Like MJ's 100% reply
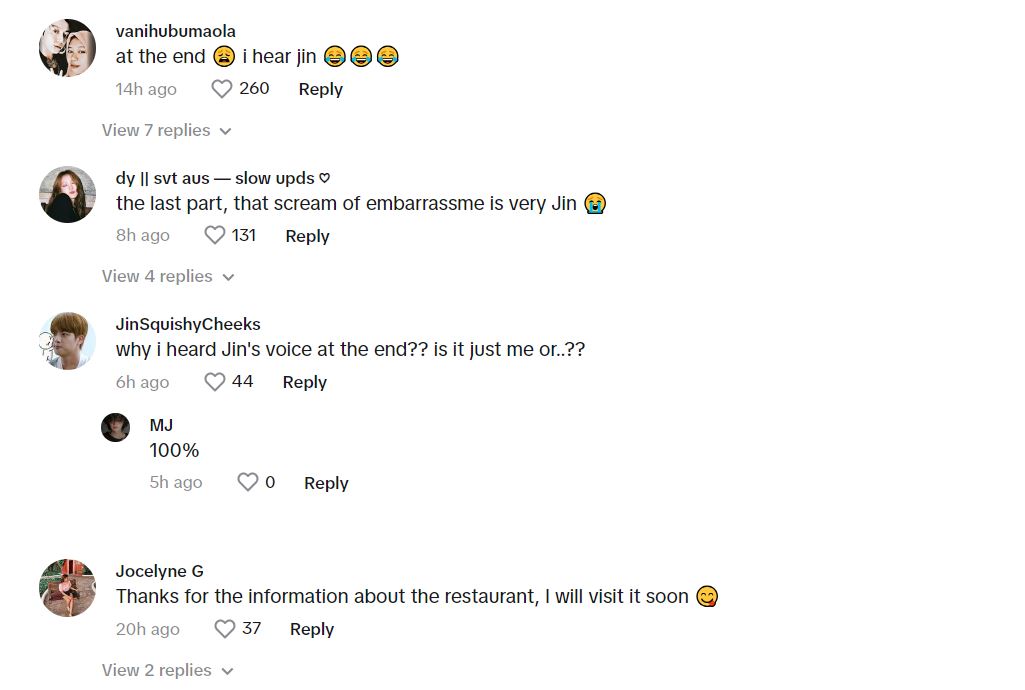Viewport: 1025px width, 690px height. click(248, 483)
